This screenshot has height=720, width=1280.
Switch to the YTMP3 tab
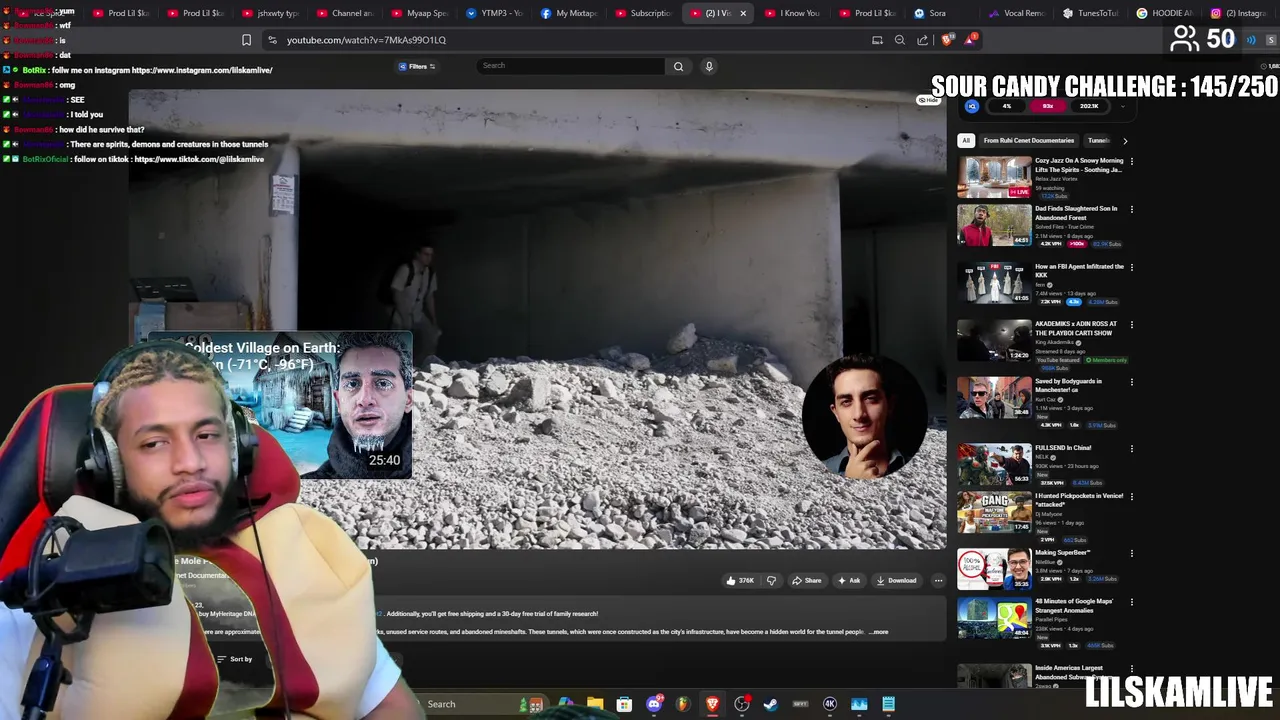(x=494, y=13)
